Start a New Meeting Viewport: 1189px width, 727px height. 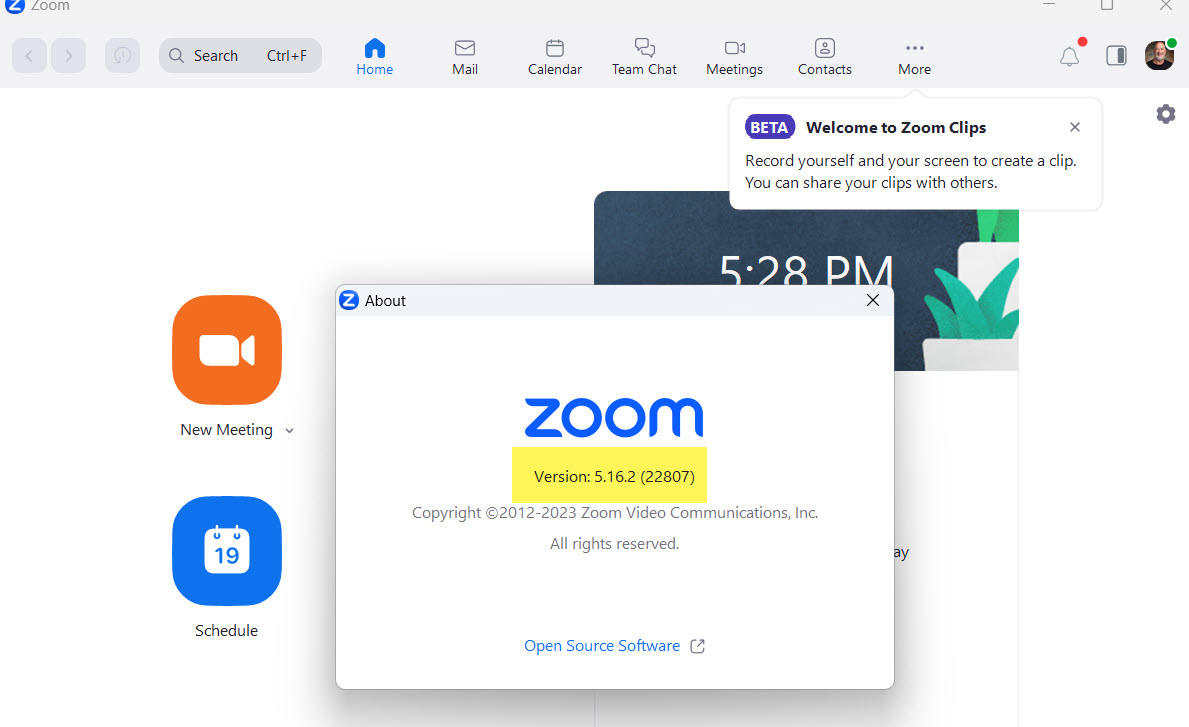226,350
